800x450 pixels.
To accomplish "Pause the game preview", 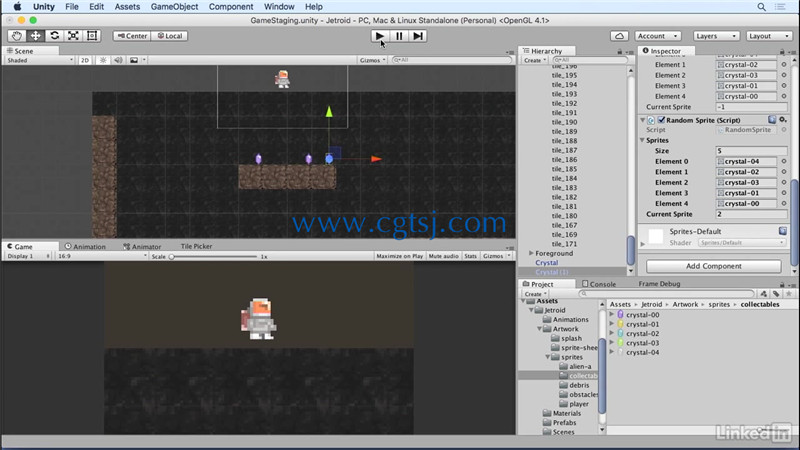I will click(399, 36).
